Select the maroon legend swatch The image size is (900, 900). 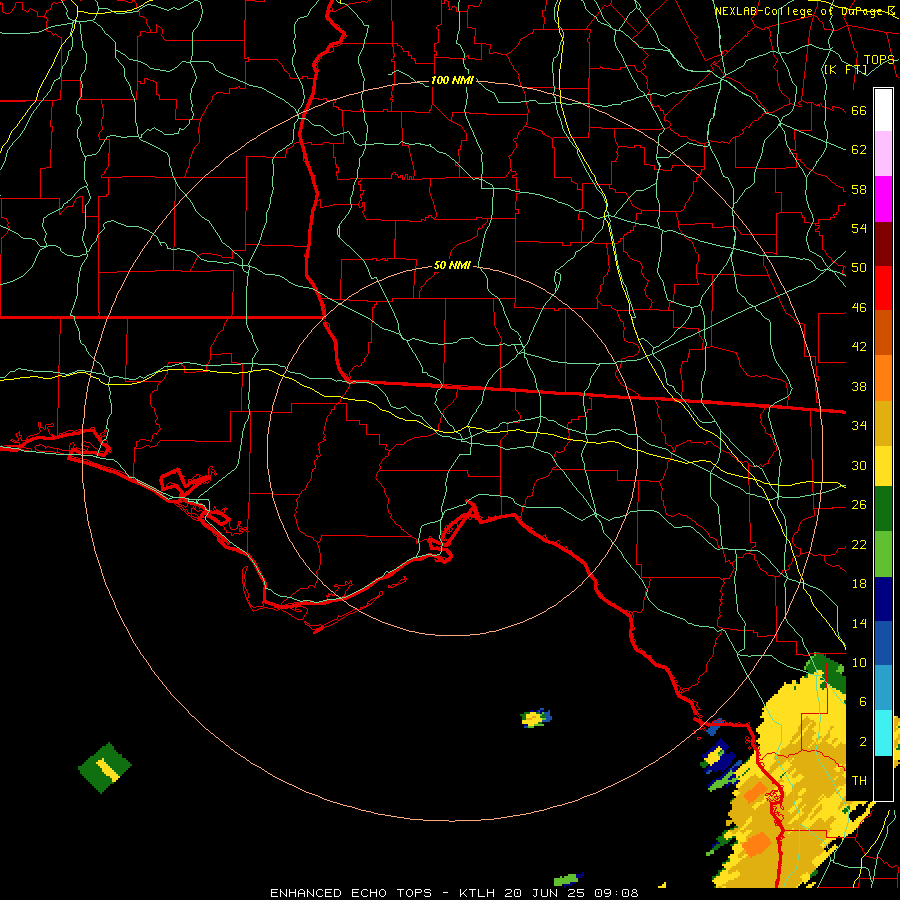[883, 243]
